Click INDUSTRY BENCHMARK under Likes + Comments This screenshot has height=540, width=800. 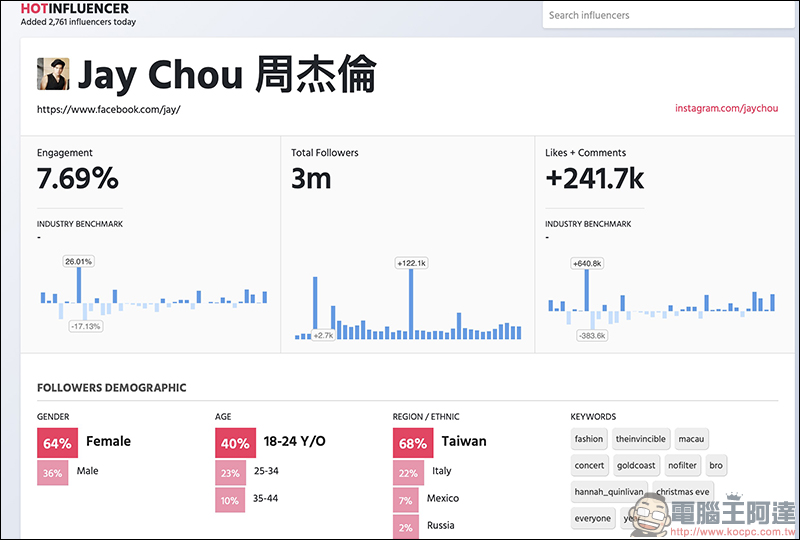coord(588,224)
